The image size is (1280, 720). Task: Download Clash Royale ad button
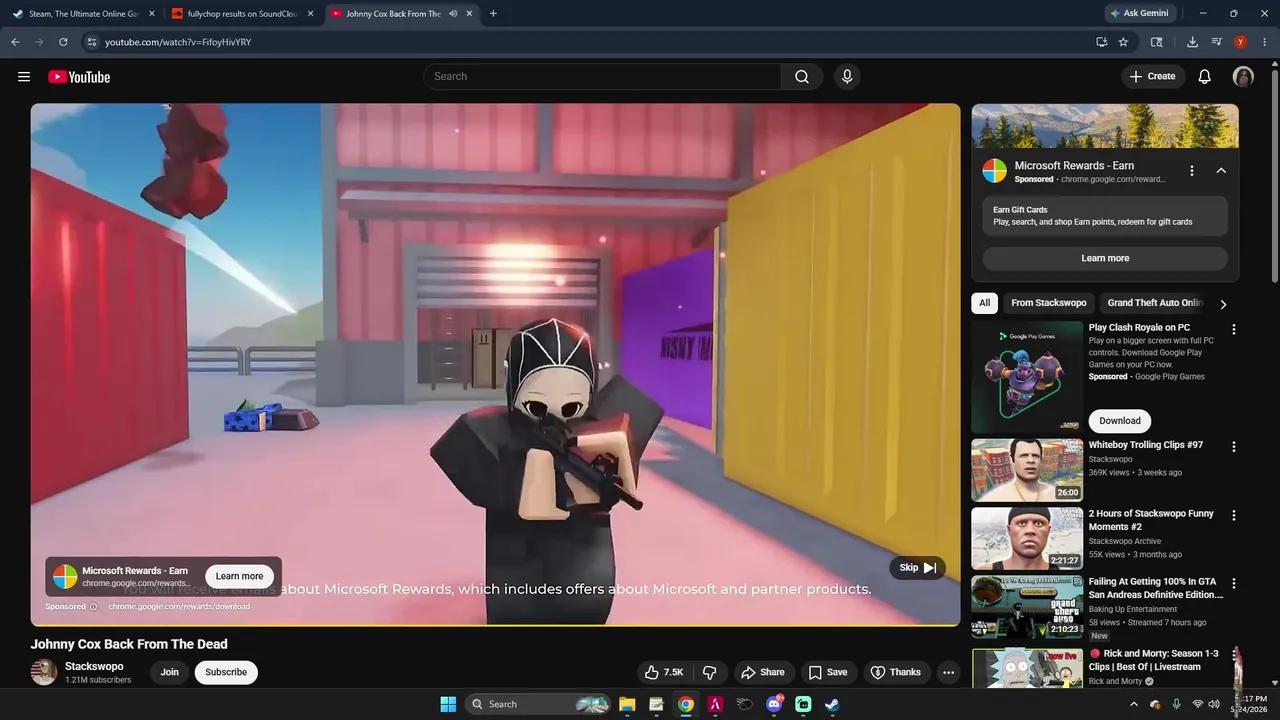point(1120,421)
